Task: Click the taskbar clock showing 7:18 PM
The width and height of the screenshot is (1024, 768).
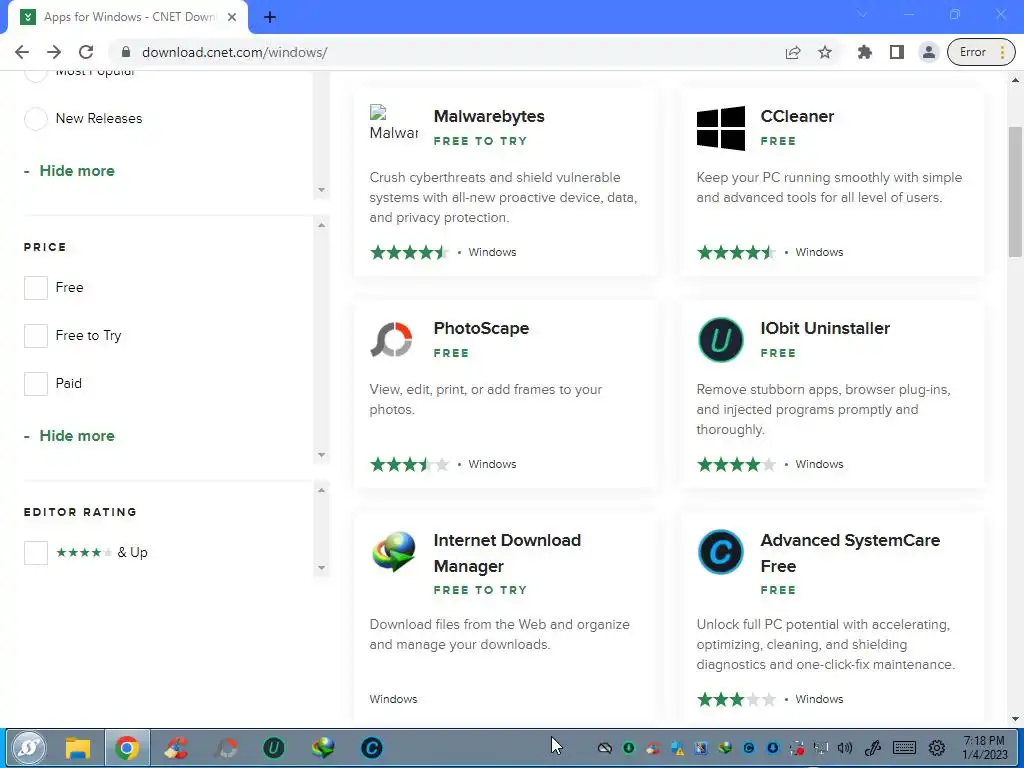Action: pos(984,748)
